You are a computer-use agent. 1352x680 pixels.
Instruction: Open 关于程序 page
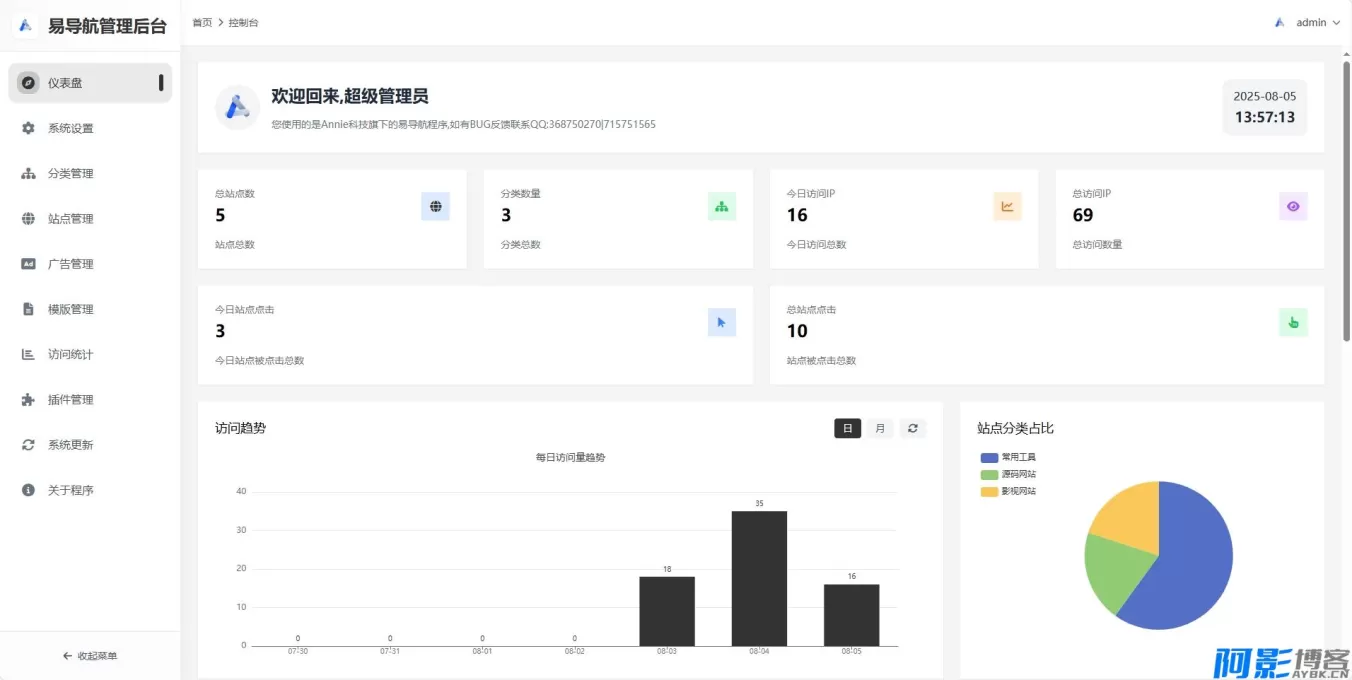pos(70,491)
